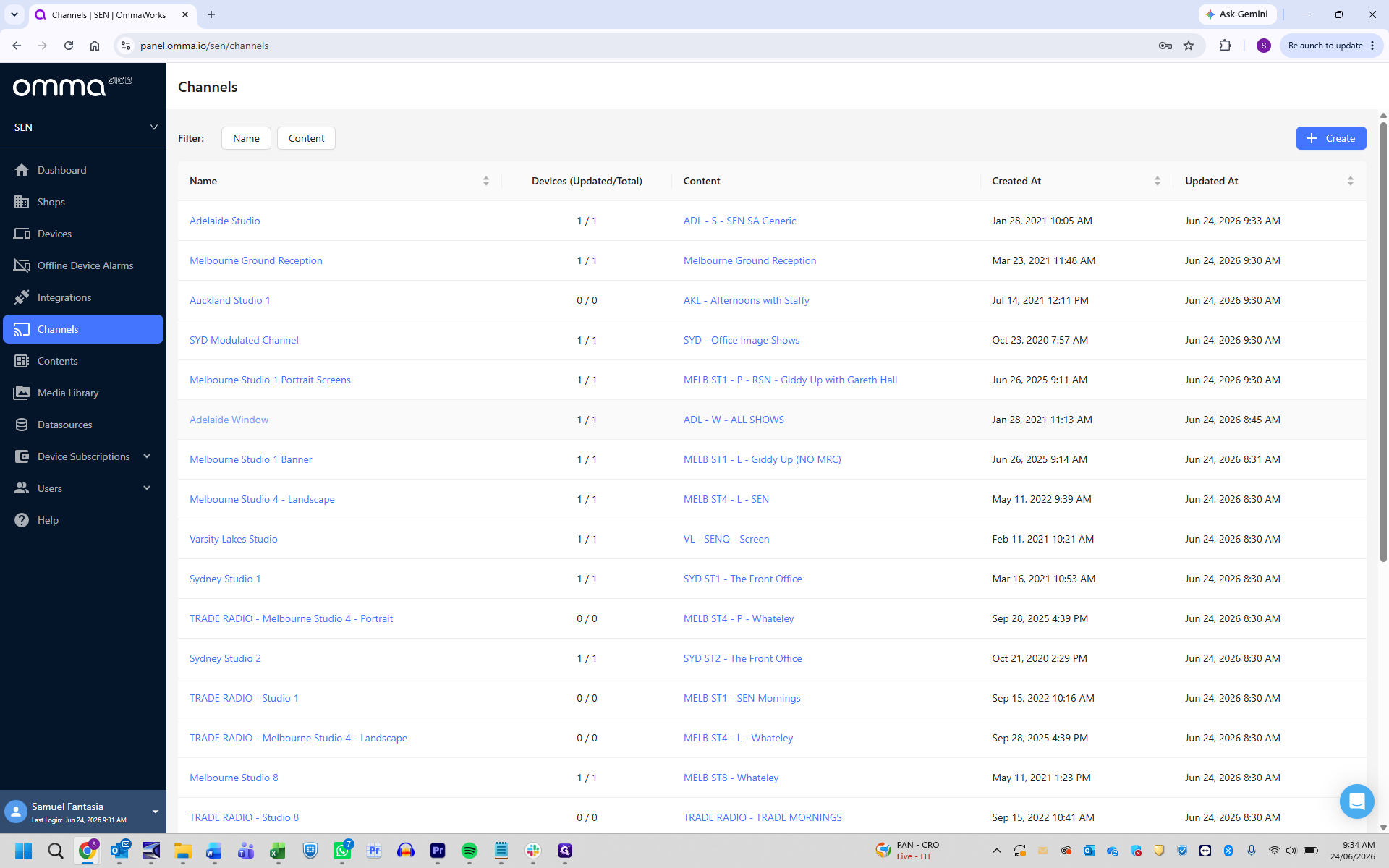The image size is (1389, 868).
Task: Open Samuel Fantasia account menu arrow
Action: point(155,812)
